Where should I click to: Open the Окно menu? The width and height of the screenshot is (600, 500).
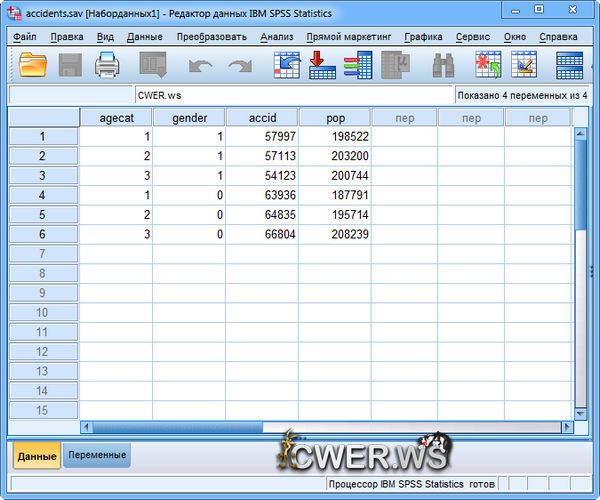tap(515, 37)
